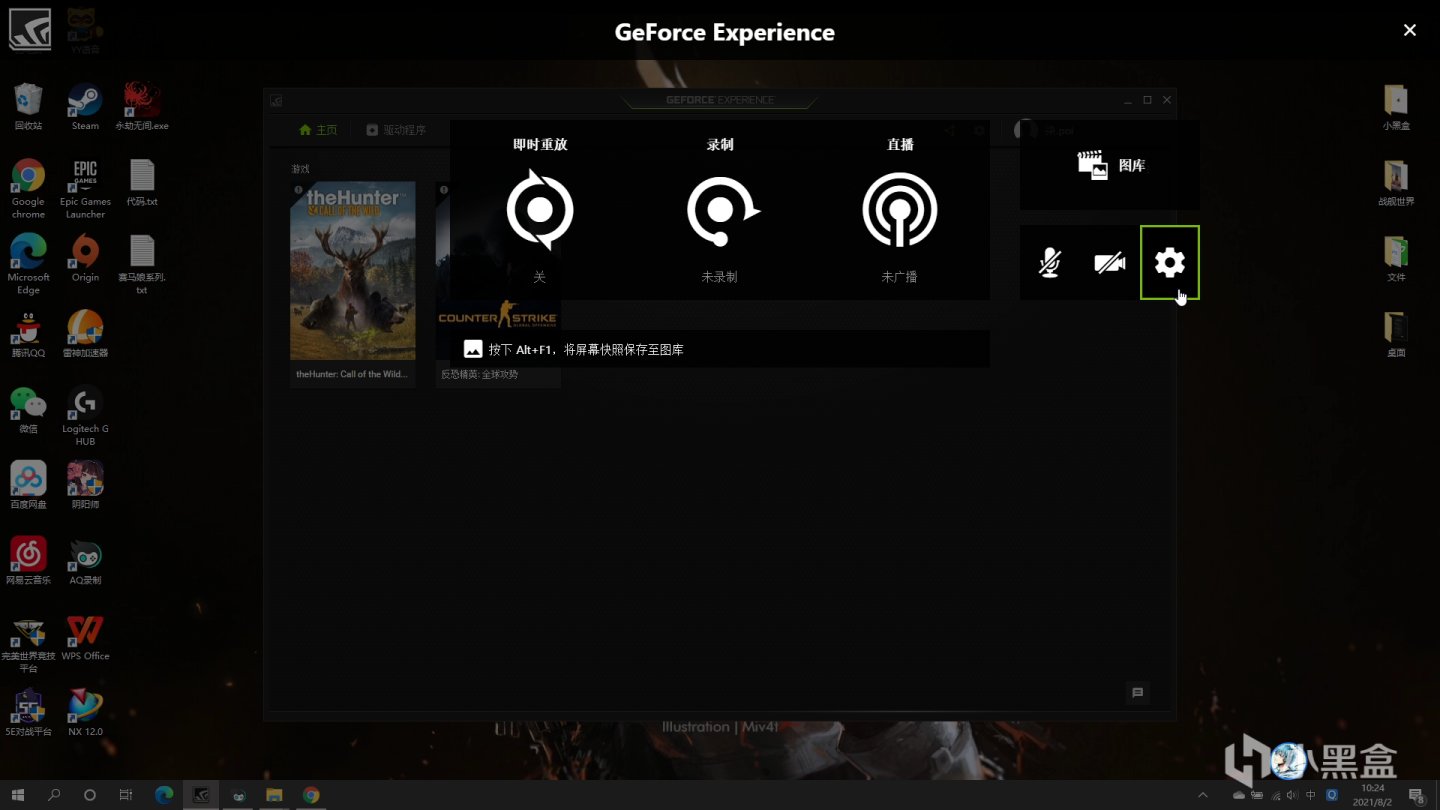Open Task View from the taskbar

(126, 795)
